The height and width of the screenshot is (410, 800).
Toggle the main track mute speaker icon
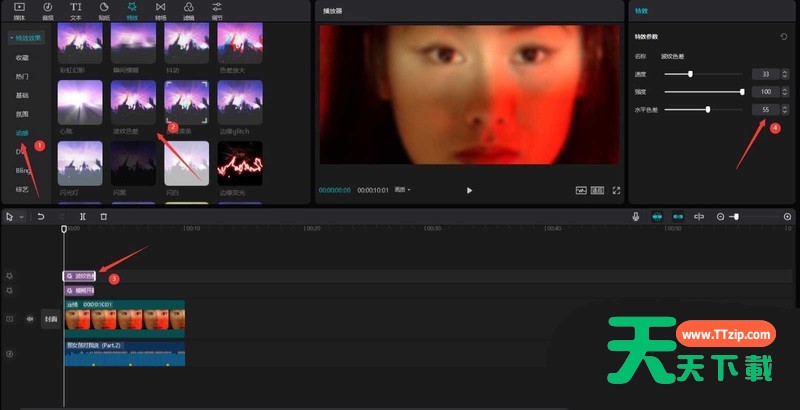click(29, 319)
